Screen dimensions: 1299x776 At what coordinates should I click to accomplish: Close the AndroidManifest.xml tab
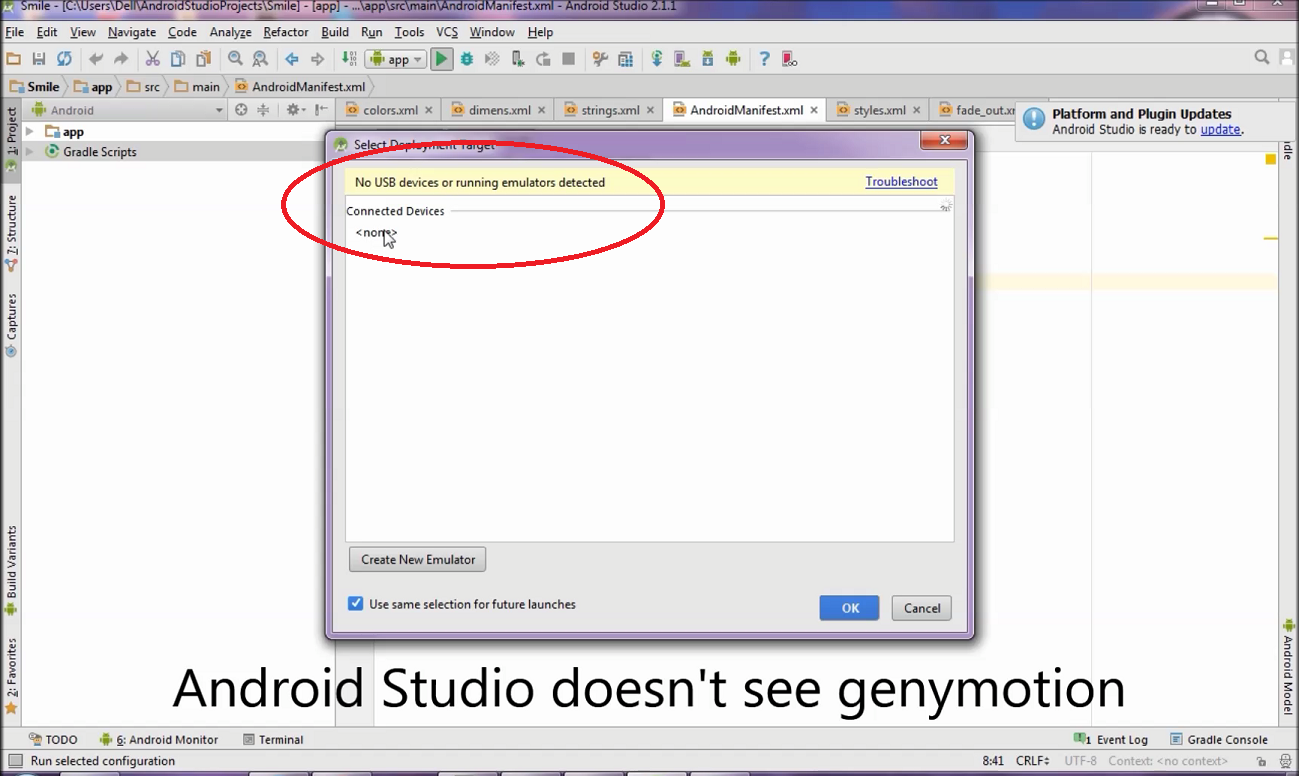(814, 111)
